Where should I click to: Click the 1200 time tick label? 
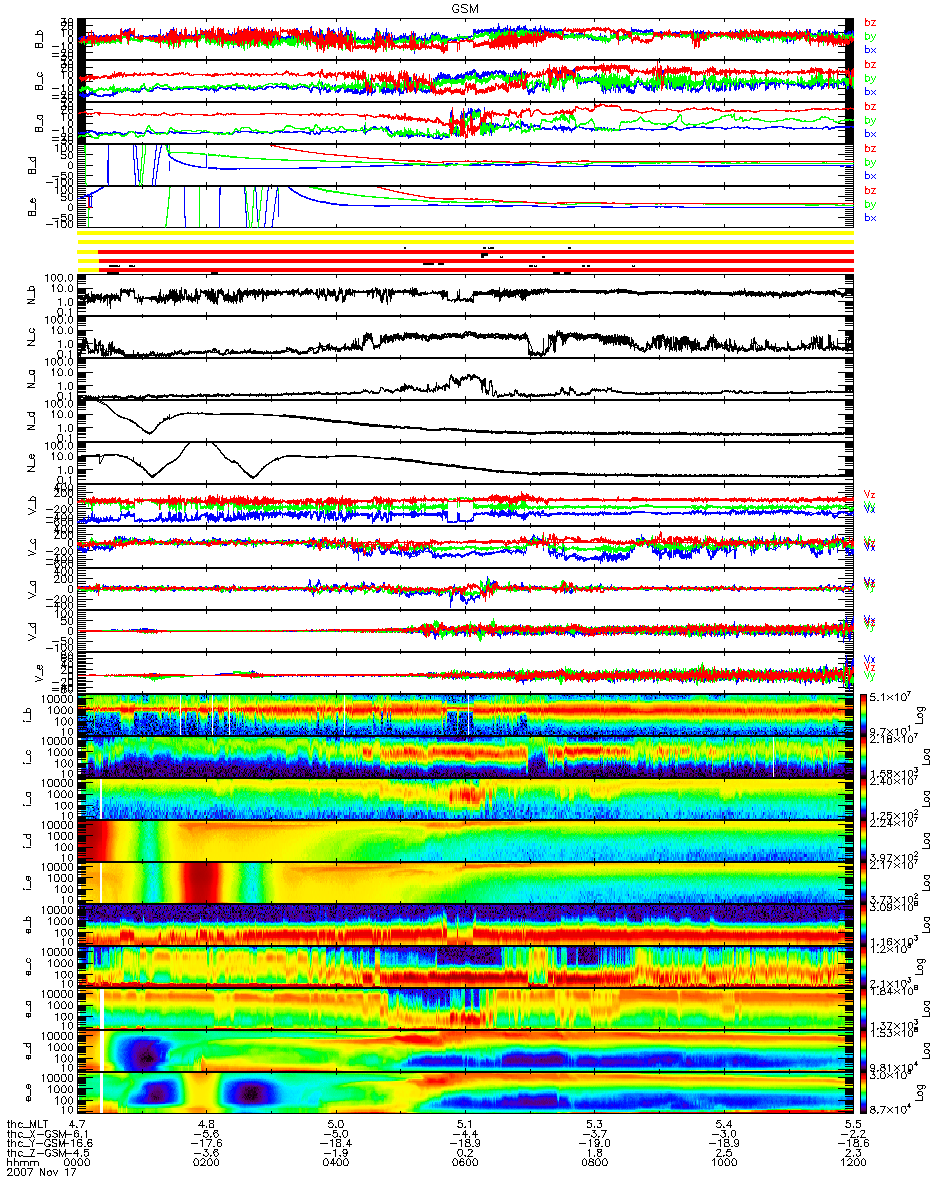853,1163
